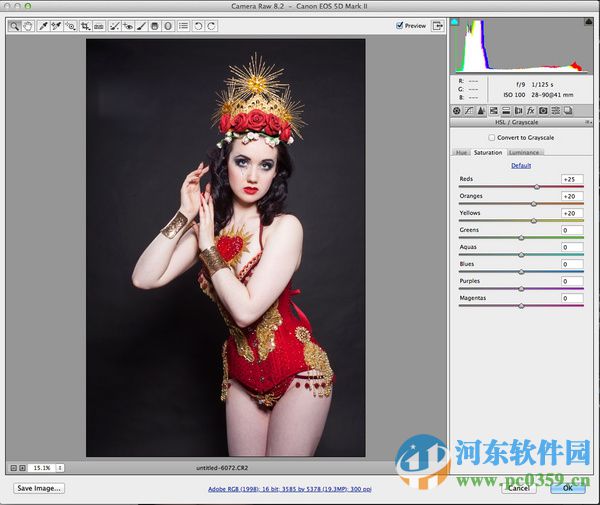Click the Magentas saturation slider handle
The width and height of the screenshot is (600, 505).
click(x=521, y=306)
